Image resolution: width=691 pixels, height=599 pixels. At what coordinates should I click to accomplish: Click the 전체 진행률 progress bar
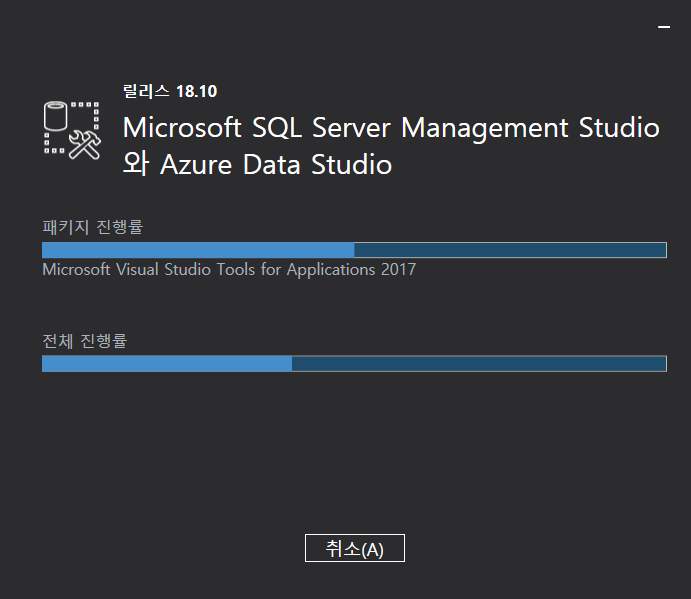(x=354, y=364)
